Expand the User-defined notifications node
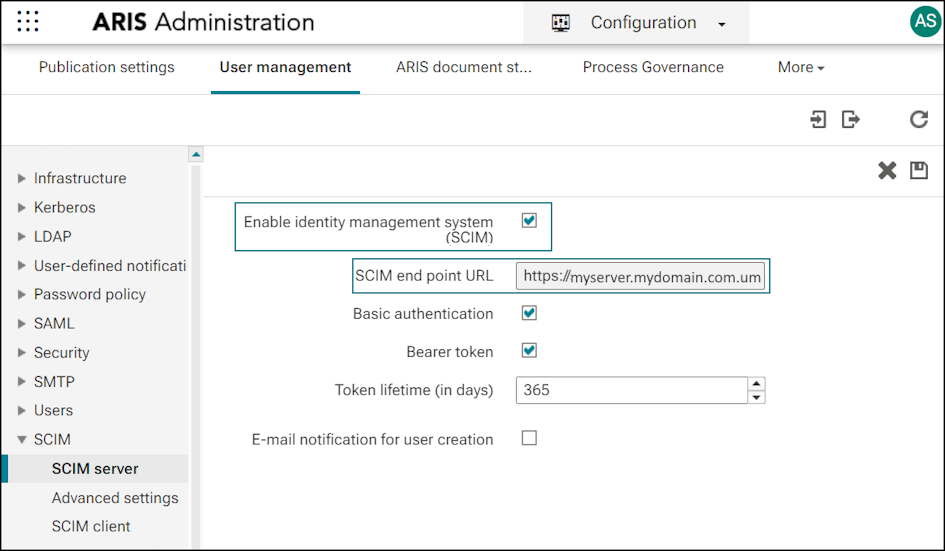The width and height of the screenshot is (945, 551). click(22, 265)
